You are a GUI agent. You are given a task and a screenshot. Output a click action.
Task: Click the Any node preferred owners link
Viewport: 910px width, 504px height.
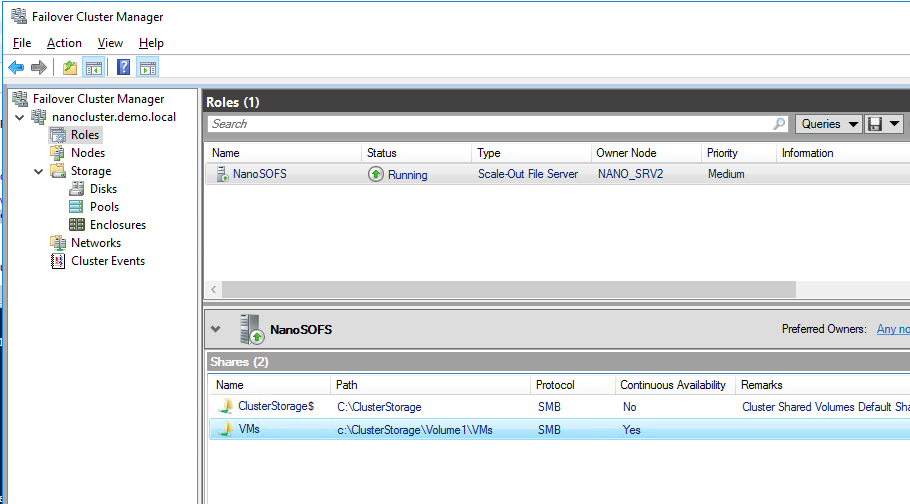(x=893, y=329)
